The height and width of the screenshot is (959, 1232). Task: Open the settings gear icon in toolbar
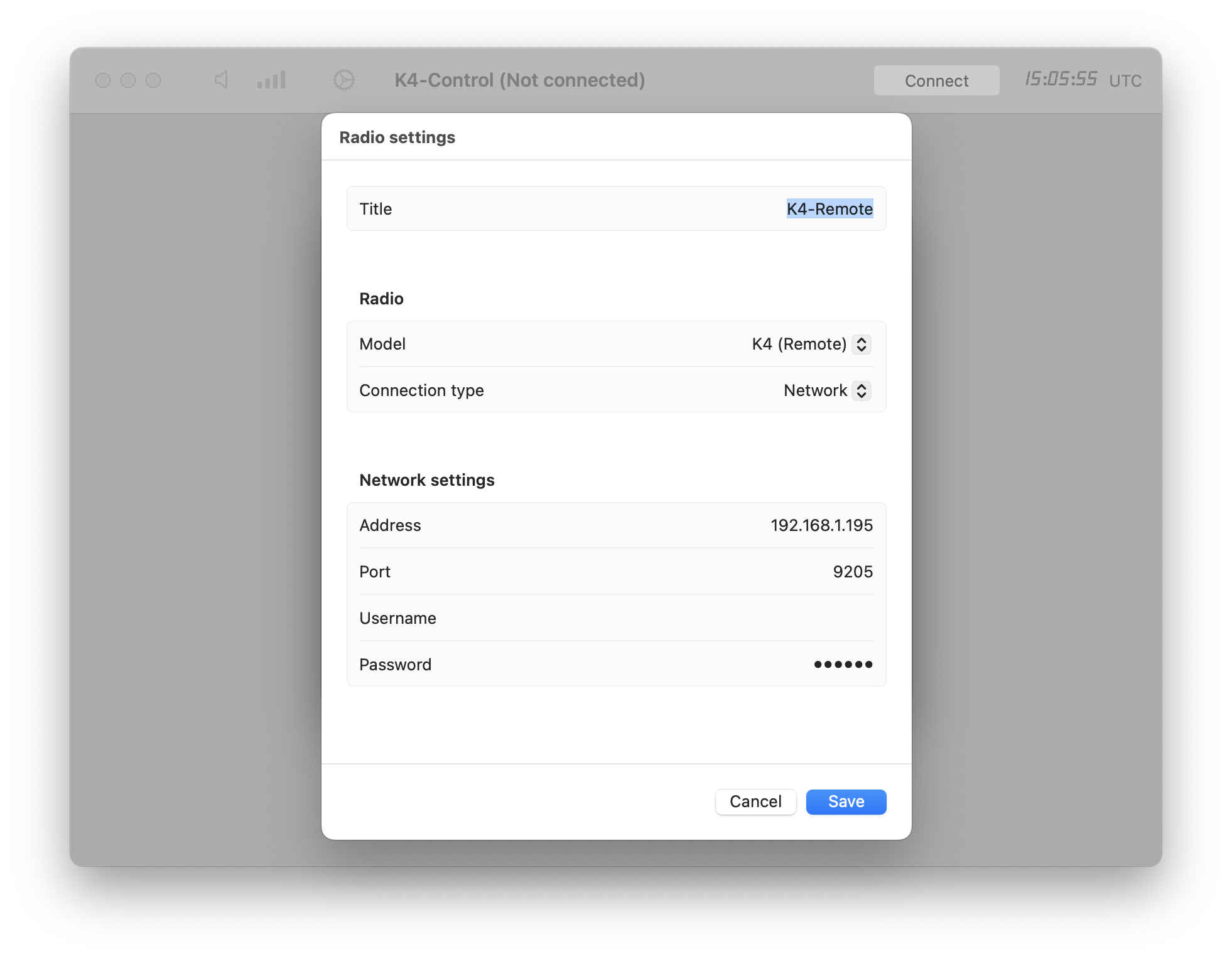pos(343,80)
